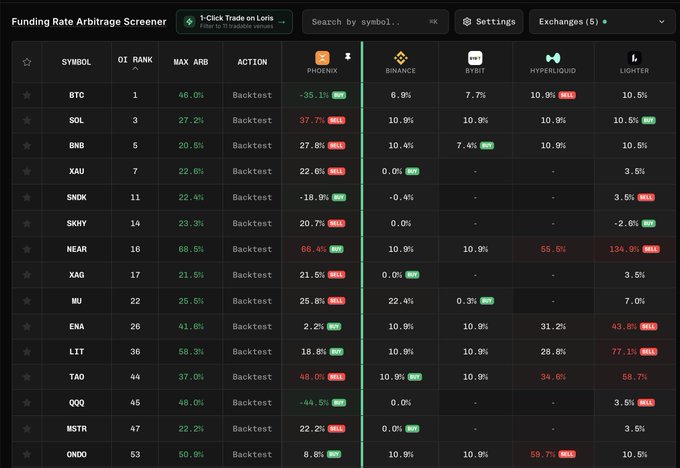The image size is (680, 468).
Task: Click the Funding Rate Arbitrage Screener title
Action: click(89, 22)
